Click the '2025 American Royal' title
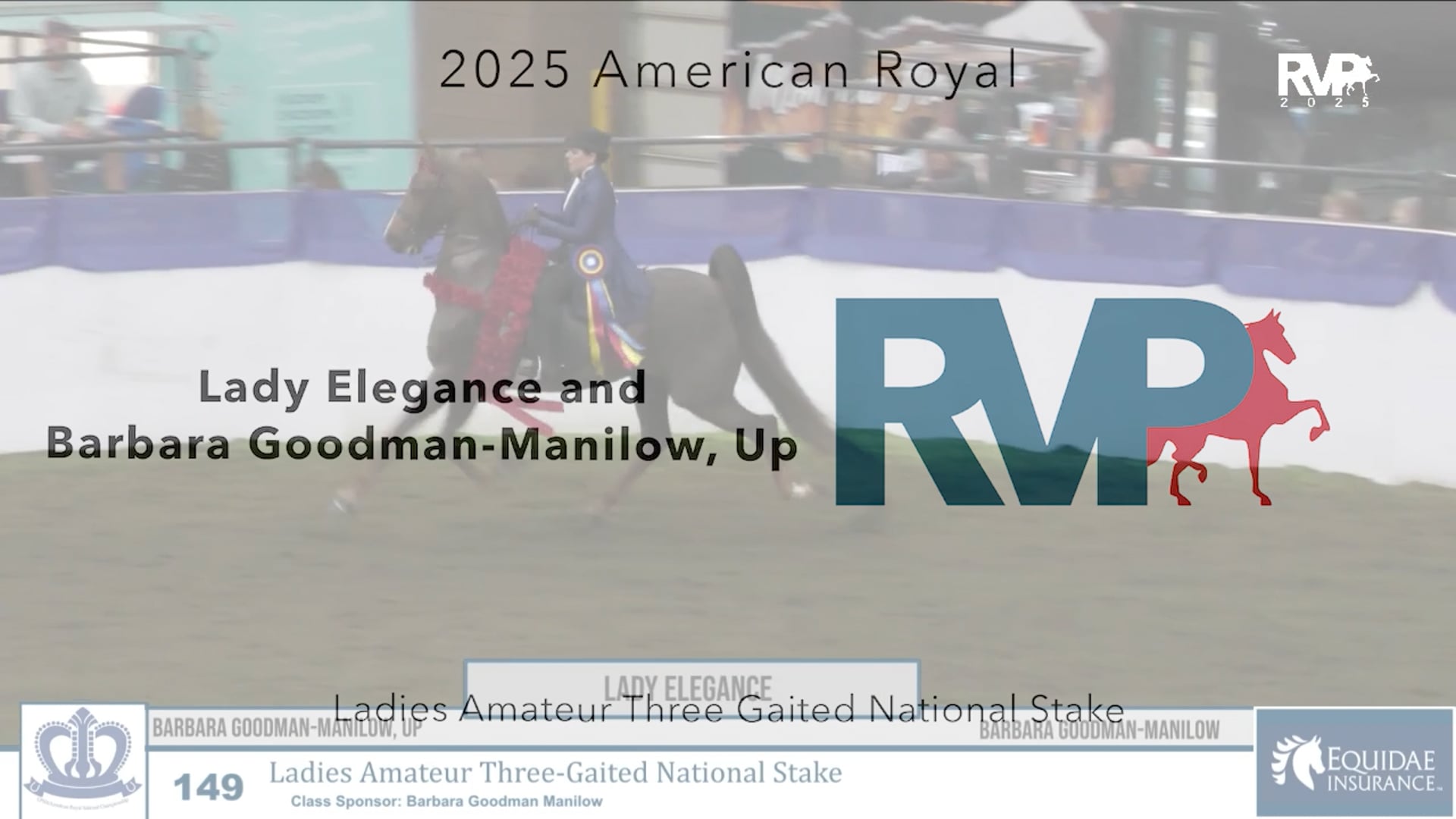1456x819 pixels. (728, 71)
